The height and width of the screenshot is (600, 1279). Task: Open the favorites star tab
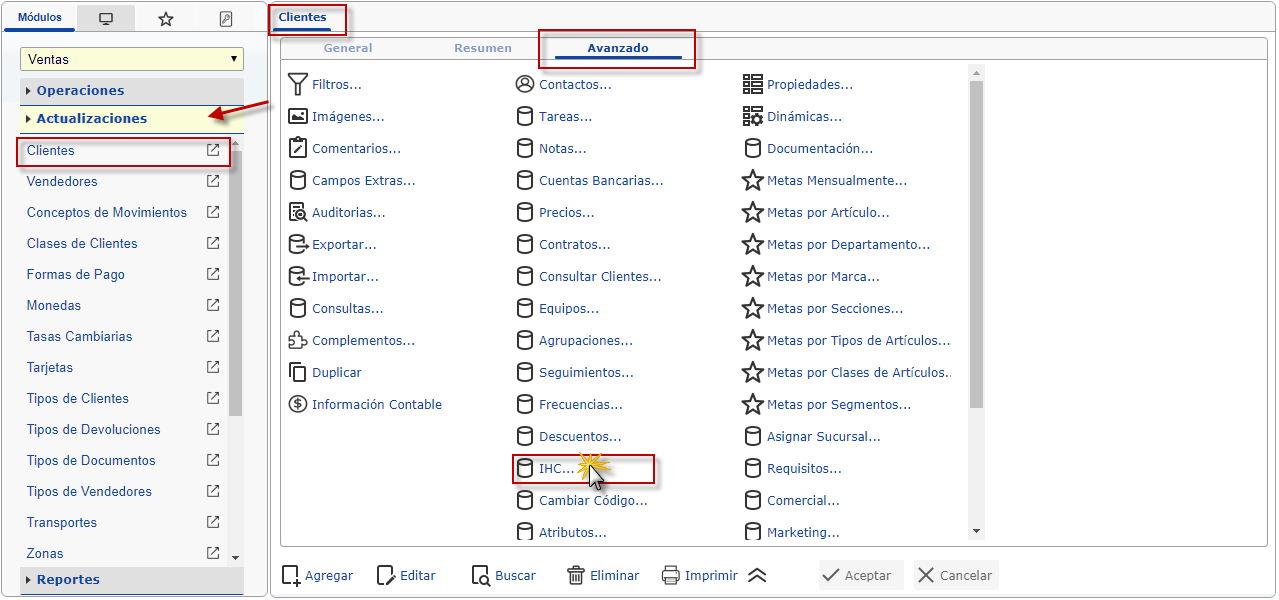166,19
